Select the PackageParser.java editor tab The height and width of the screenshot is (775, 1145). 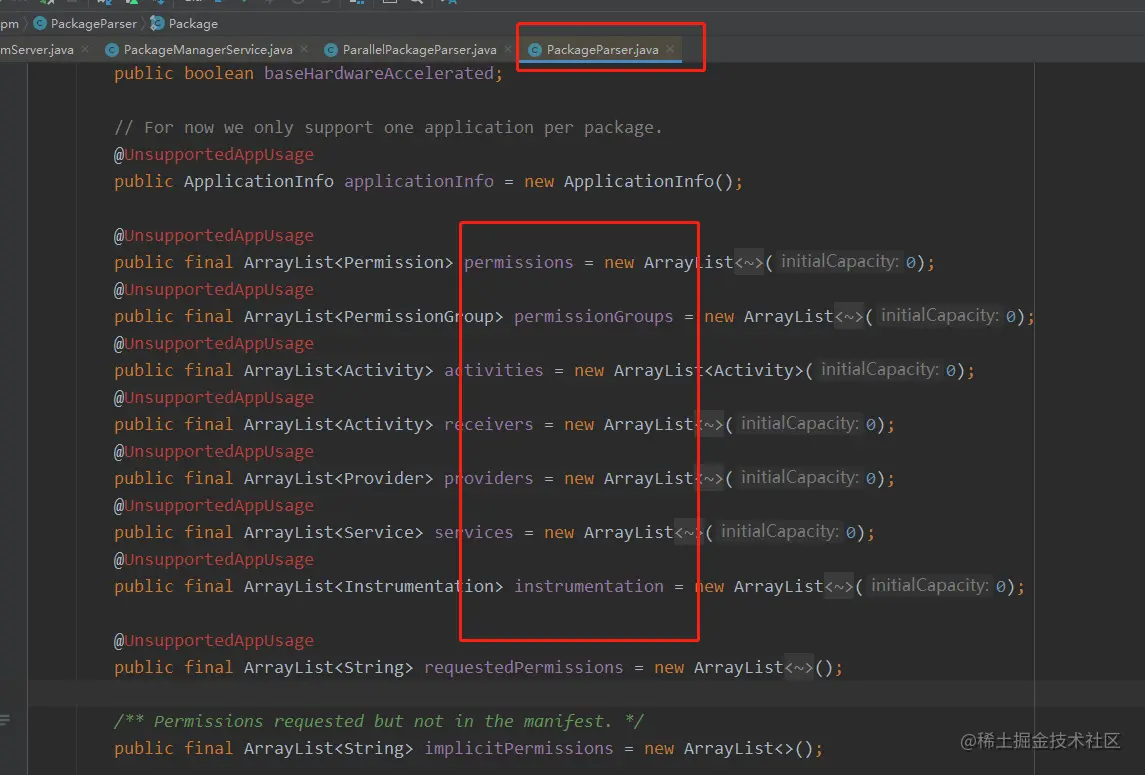pyautogui.click(x=602, y=50)
